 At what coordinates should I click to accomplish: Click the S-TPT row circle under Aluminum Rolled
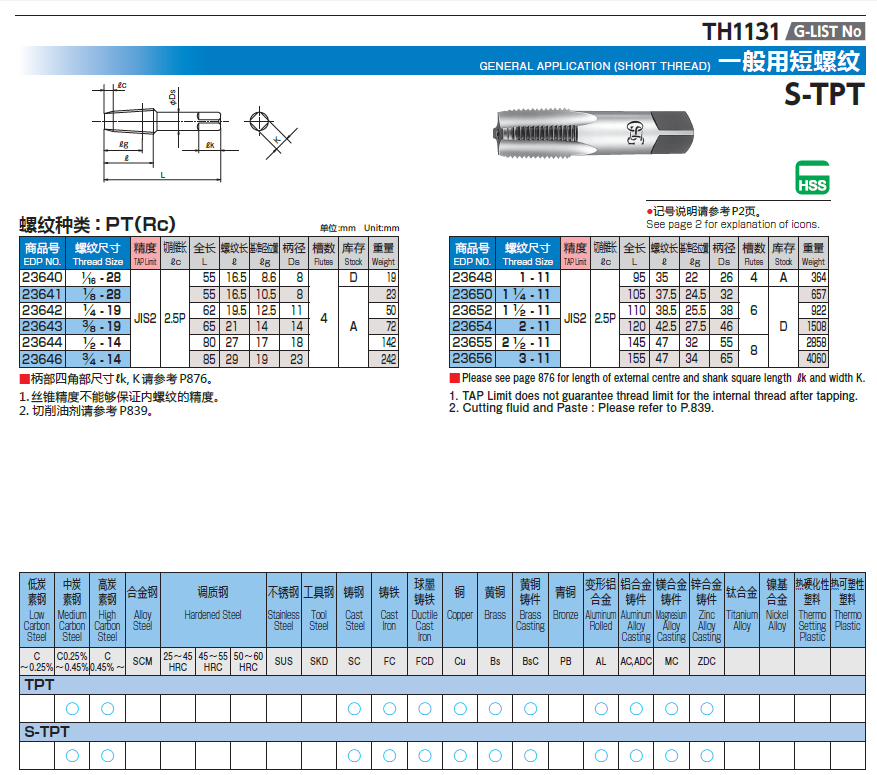pos(601,756)
